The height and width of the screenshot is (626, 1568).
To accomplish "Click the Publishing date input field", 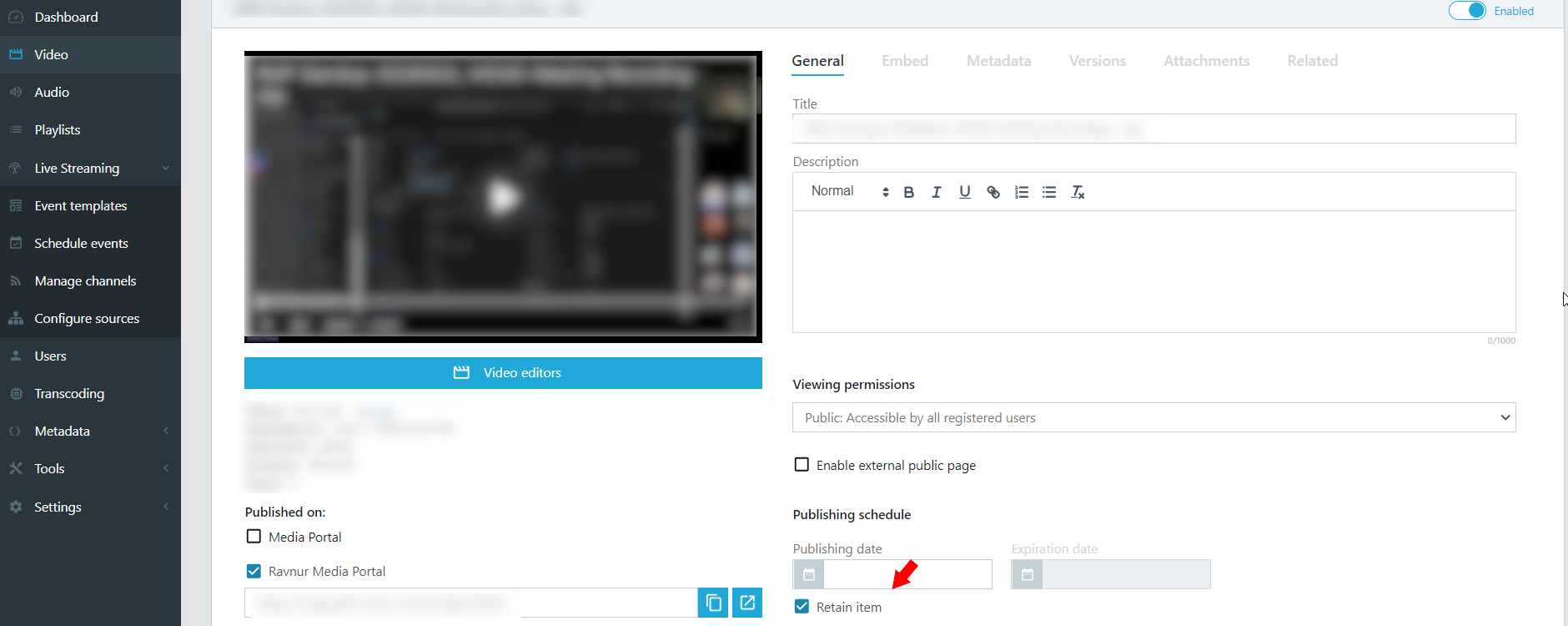I will pyautogui.click(x=907, y=574).
